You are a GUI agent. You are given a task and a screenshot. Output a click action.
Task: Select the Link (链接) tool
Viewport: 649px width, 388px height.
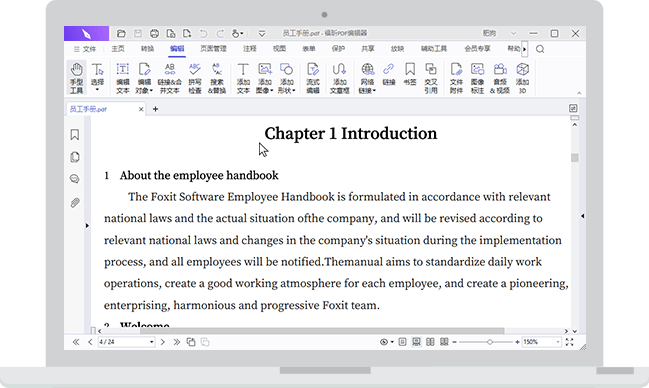(389, 74)
